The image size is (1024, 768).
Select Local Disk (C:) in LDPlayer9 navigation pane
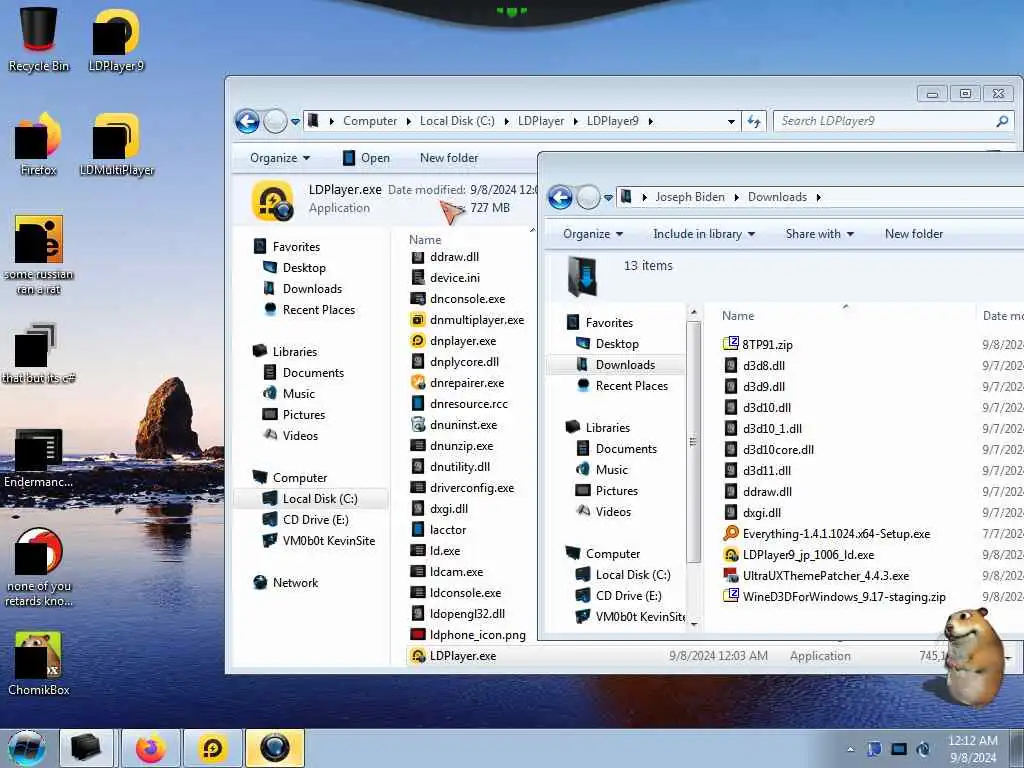(x=312, y=499)
